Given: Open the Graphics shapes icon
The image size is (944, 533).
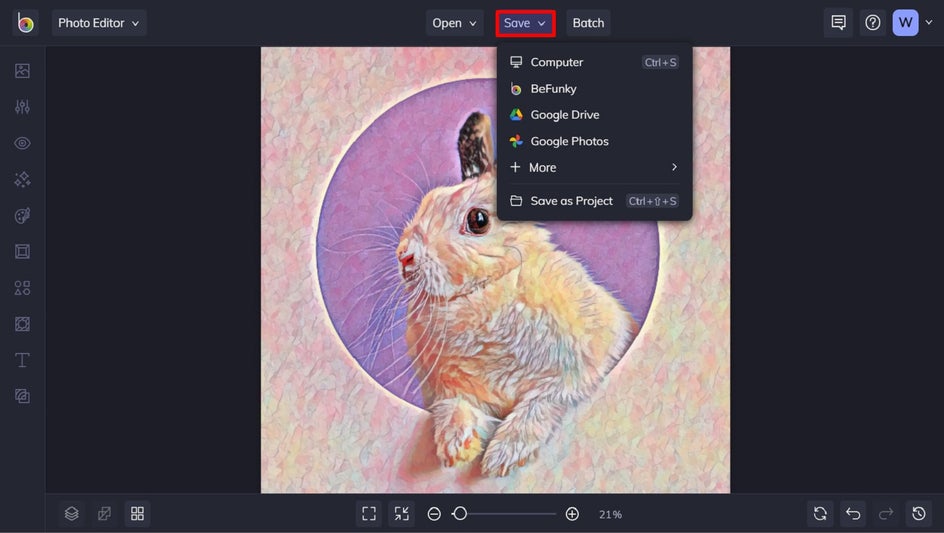Looking at the screenshot, I should tap(22, 288).
